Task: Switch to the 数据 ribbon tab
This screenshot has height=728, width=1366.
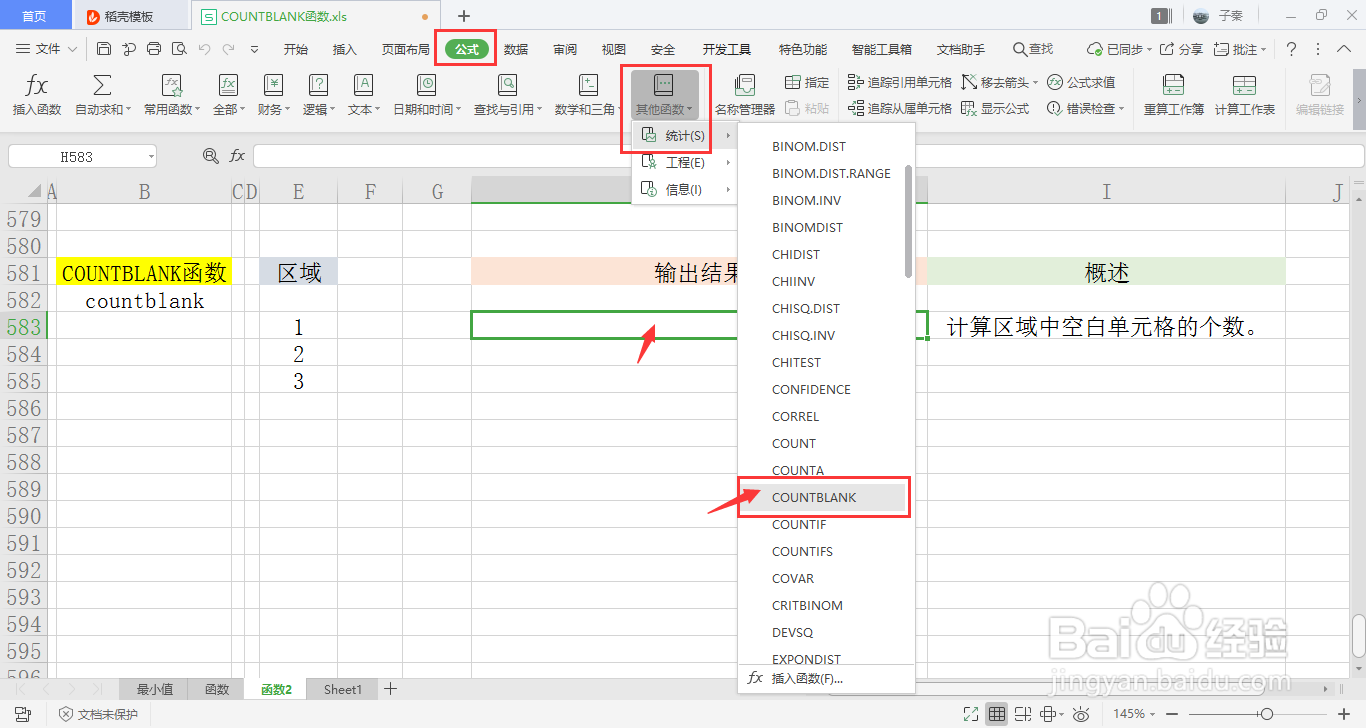Action: pos(515,47)
